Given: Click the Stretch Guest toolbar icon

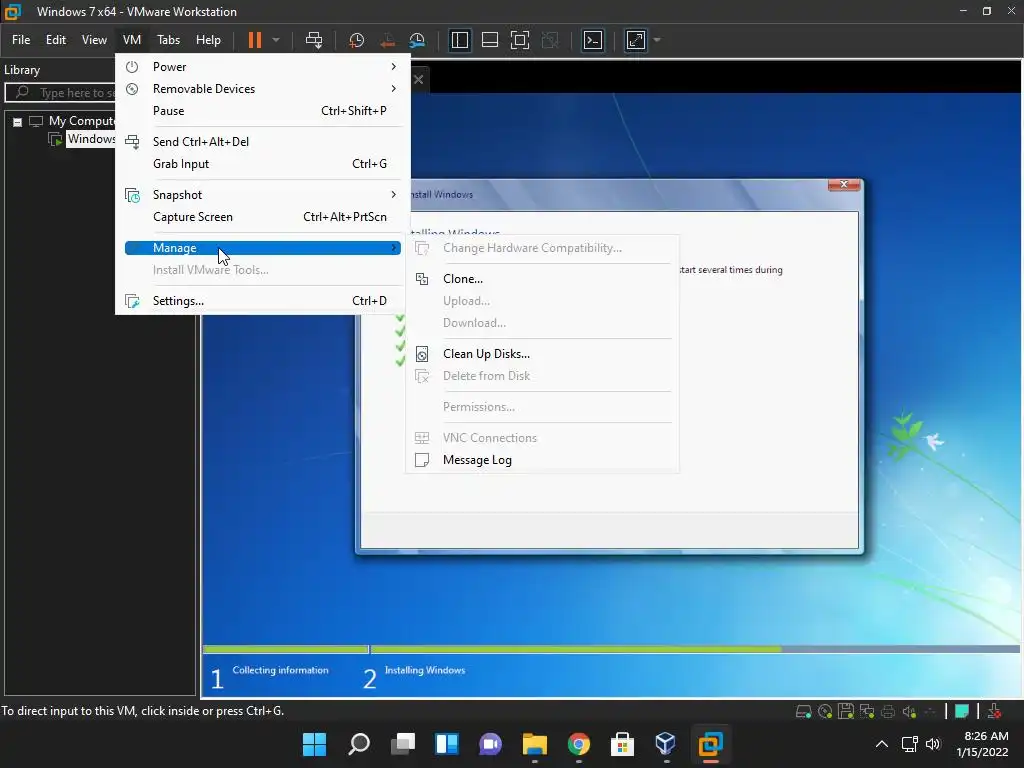Looking at the screenshot, I should (635, 40).
